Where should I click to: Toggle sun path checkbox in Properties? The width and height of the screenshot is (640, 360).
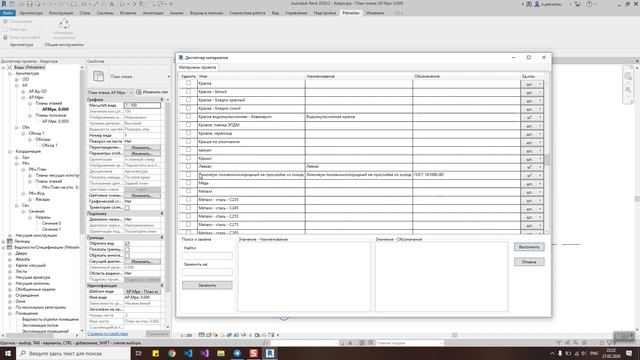pyautogui.click(x=127, y=208)
